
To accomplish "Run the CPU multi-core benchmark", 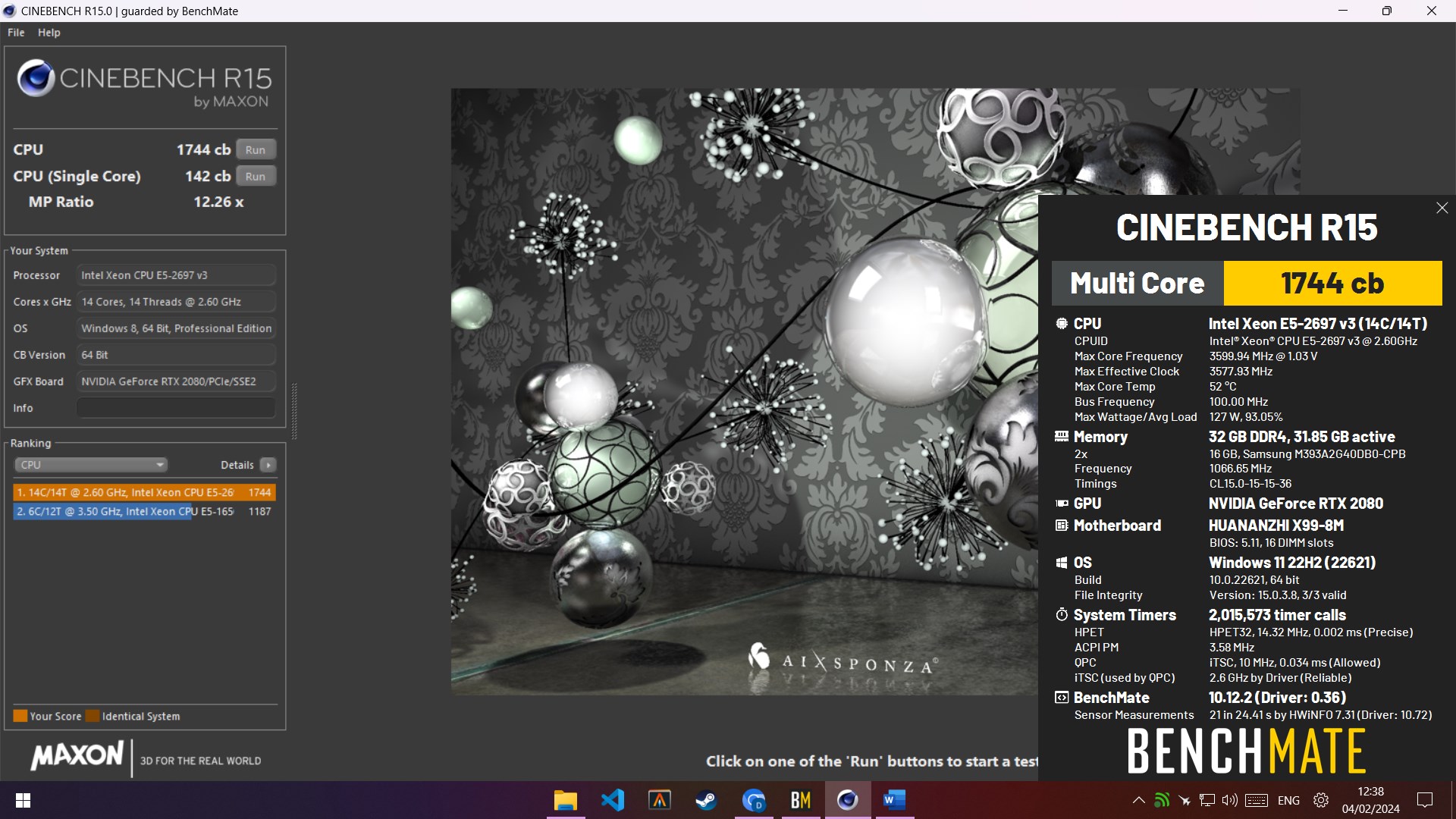I will 256,149.
